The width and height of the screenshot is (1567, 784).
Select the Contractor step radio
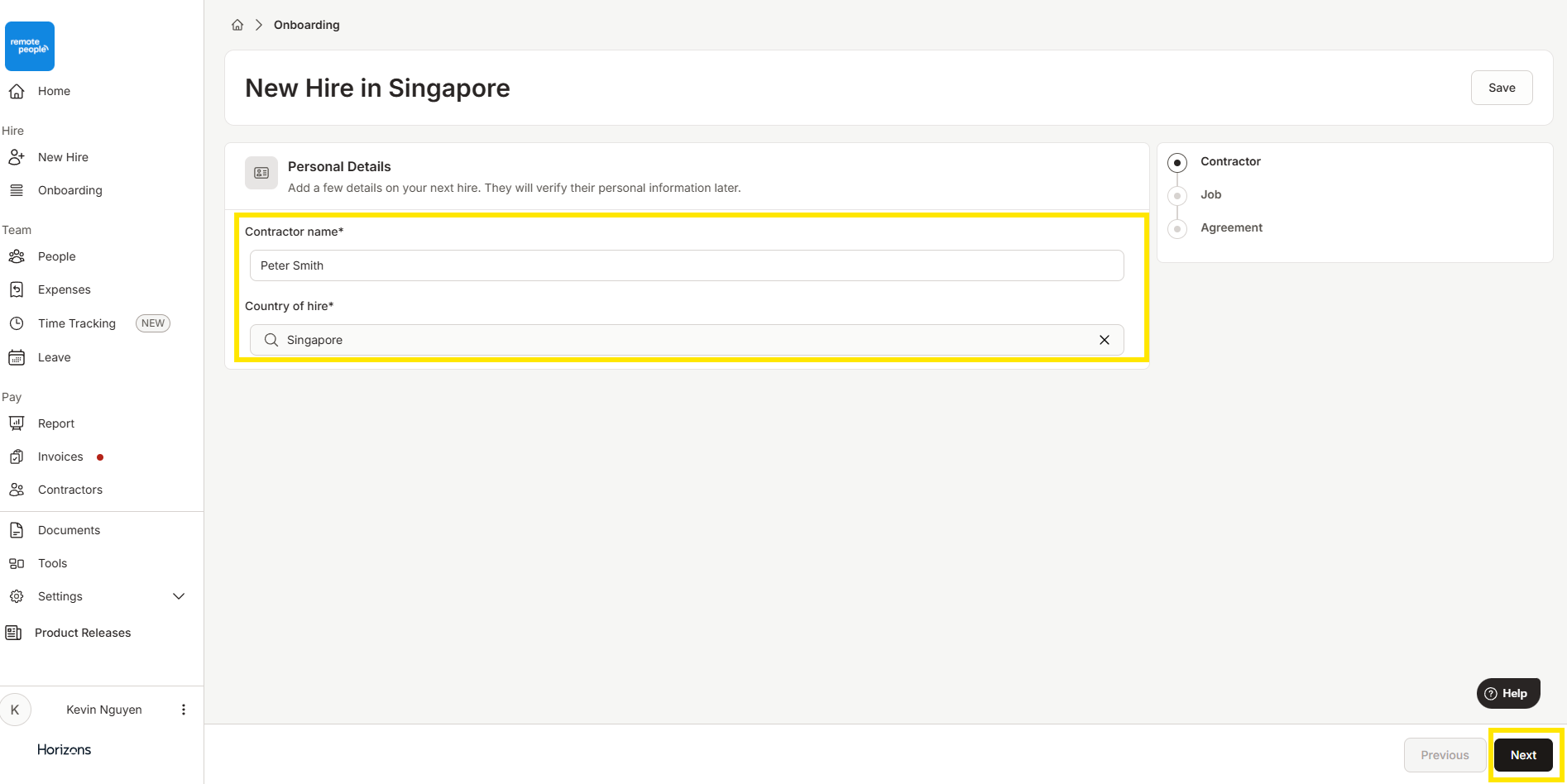[1177, 162]
